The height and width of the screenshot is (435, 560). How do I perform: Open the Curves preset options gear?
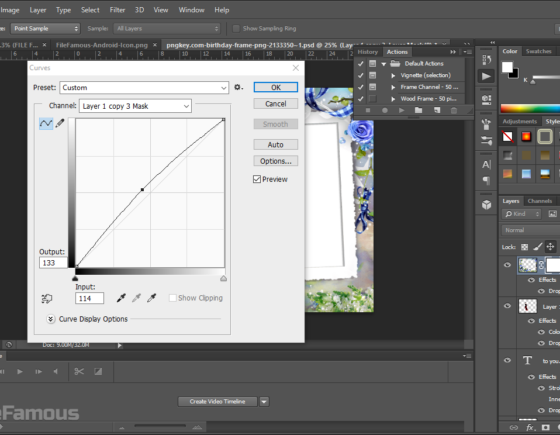click(239, 87)
